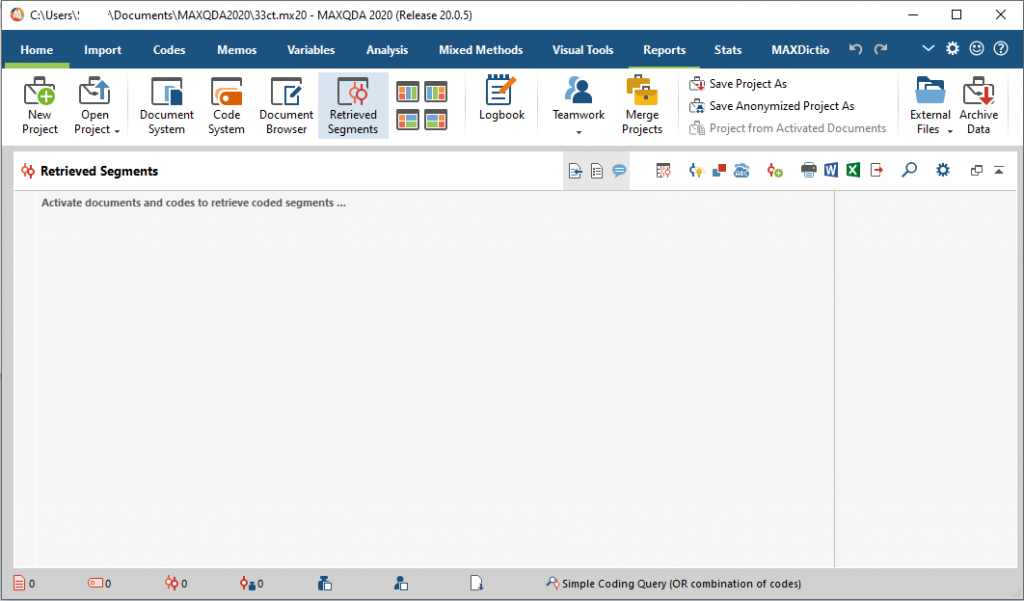Viewport: 1024px width, 601px height.
Task: Click the code-with-person count icon in status bar
Action: click(x=248, y=583)
